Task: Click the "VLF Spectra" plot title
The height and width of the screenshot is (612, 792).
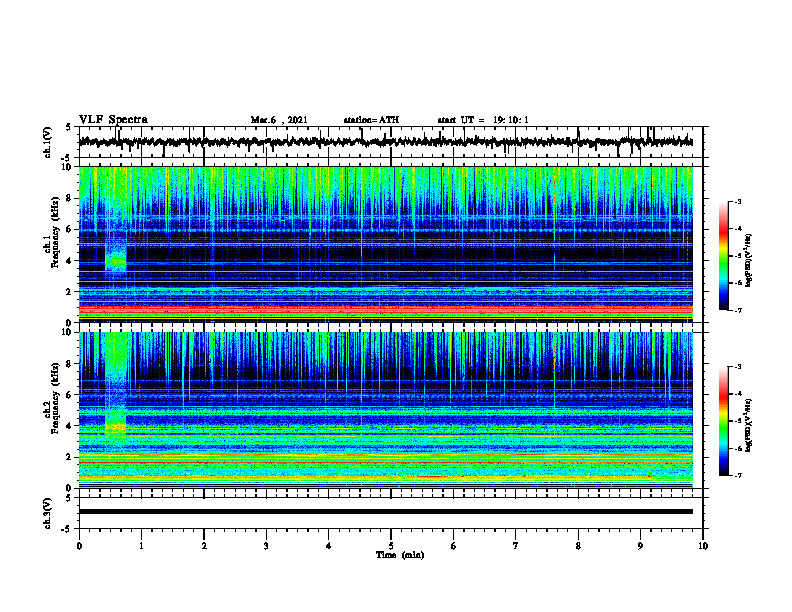Action: point(113,120)
